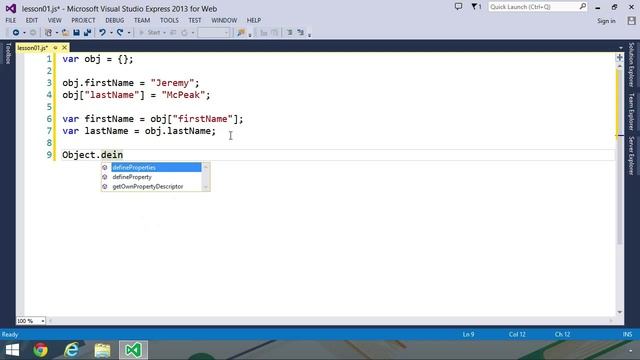The width and height of the screenshot is (640, 360).
Task: Click the Open File toolbar icon
Action: [65, 33]
